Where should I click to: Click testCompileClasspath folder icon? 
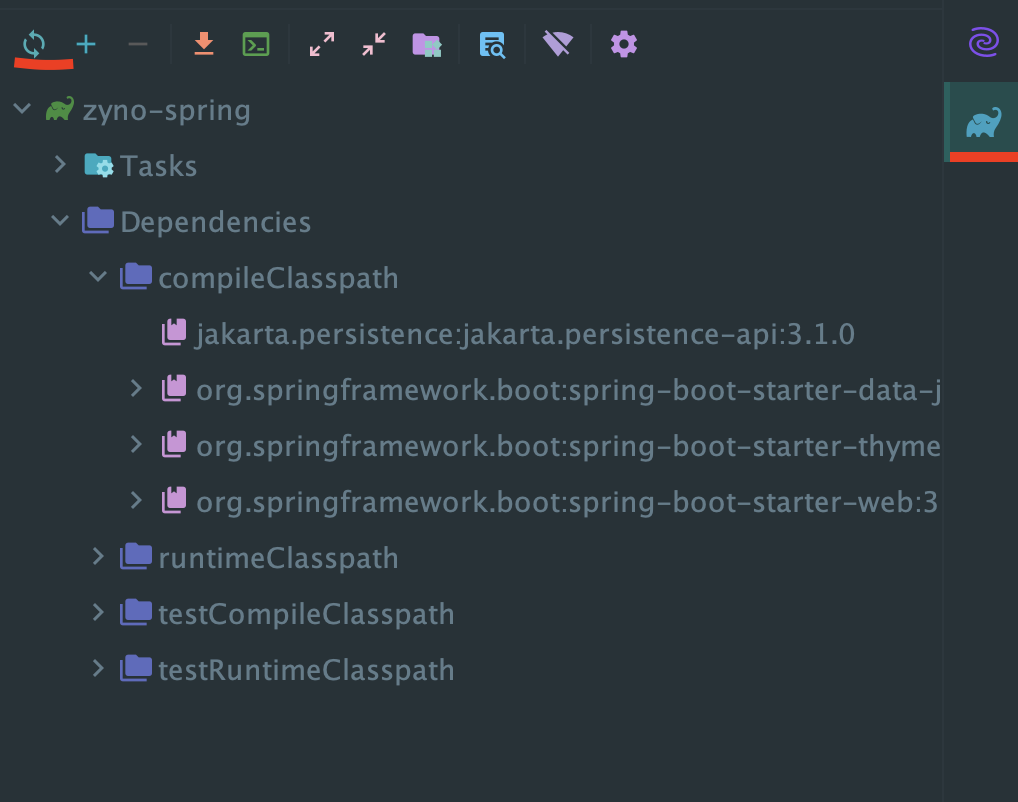tap(136, 612)
